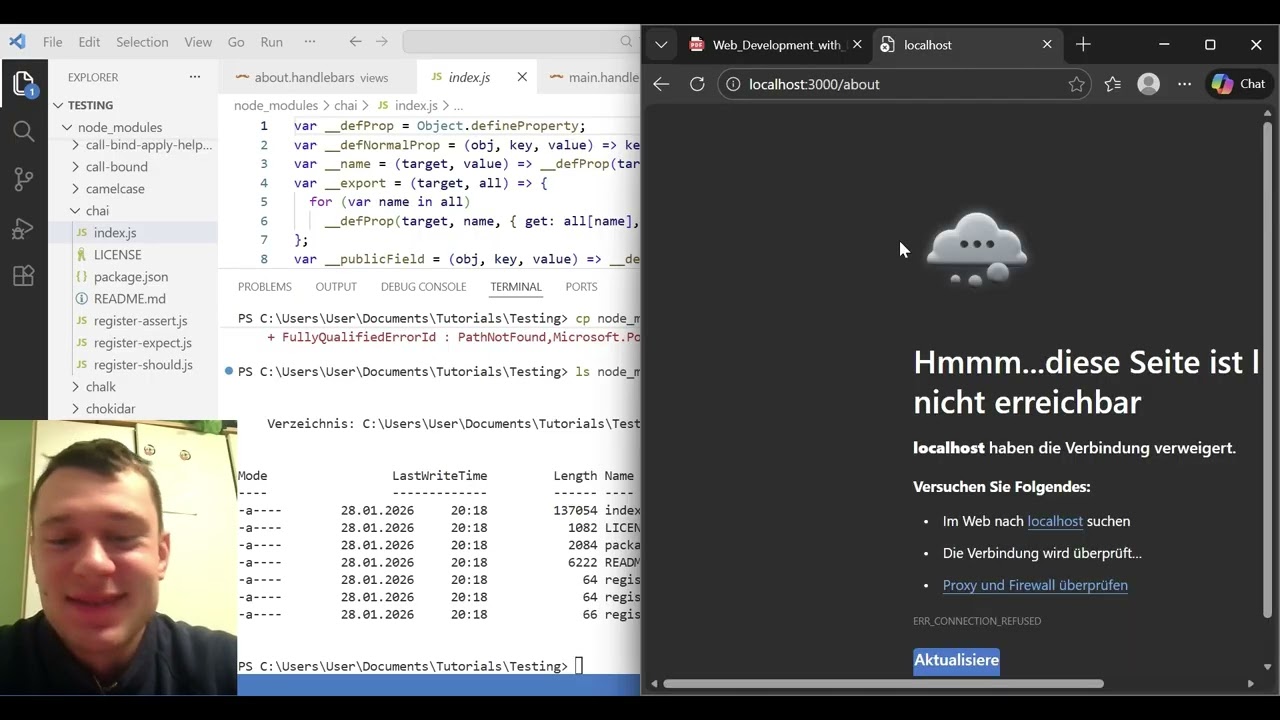Click the node_modules breadcrumb segment
Screen dimensions: 1280x720
click(x=276, y=105)
